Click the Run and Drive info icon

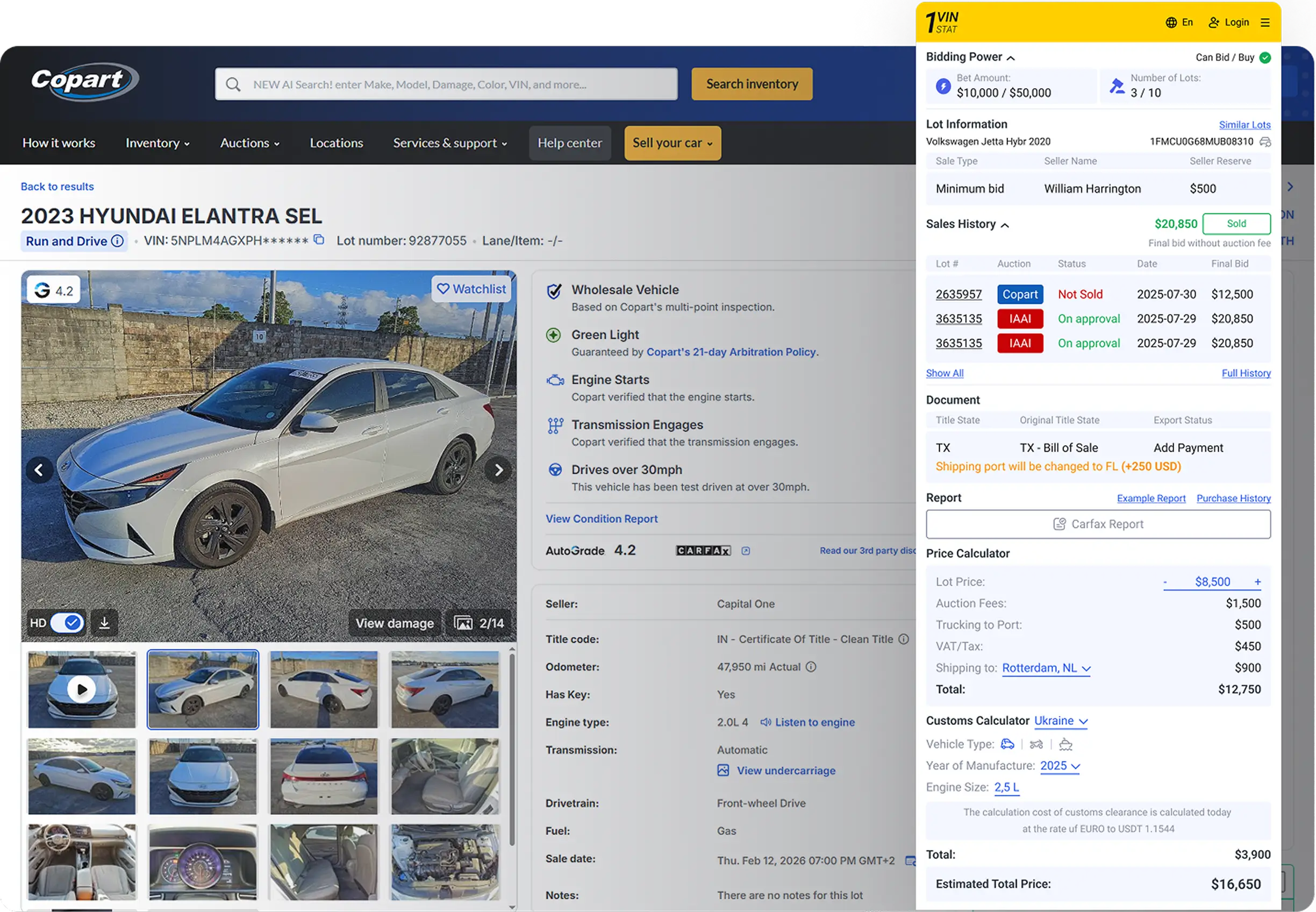(117, 241)
